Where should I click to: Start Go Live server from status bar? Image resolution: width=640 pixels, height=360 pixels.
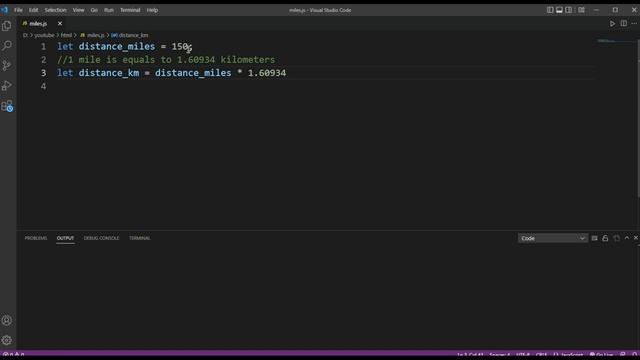(x=601, y=355)
